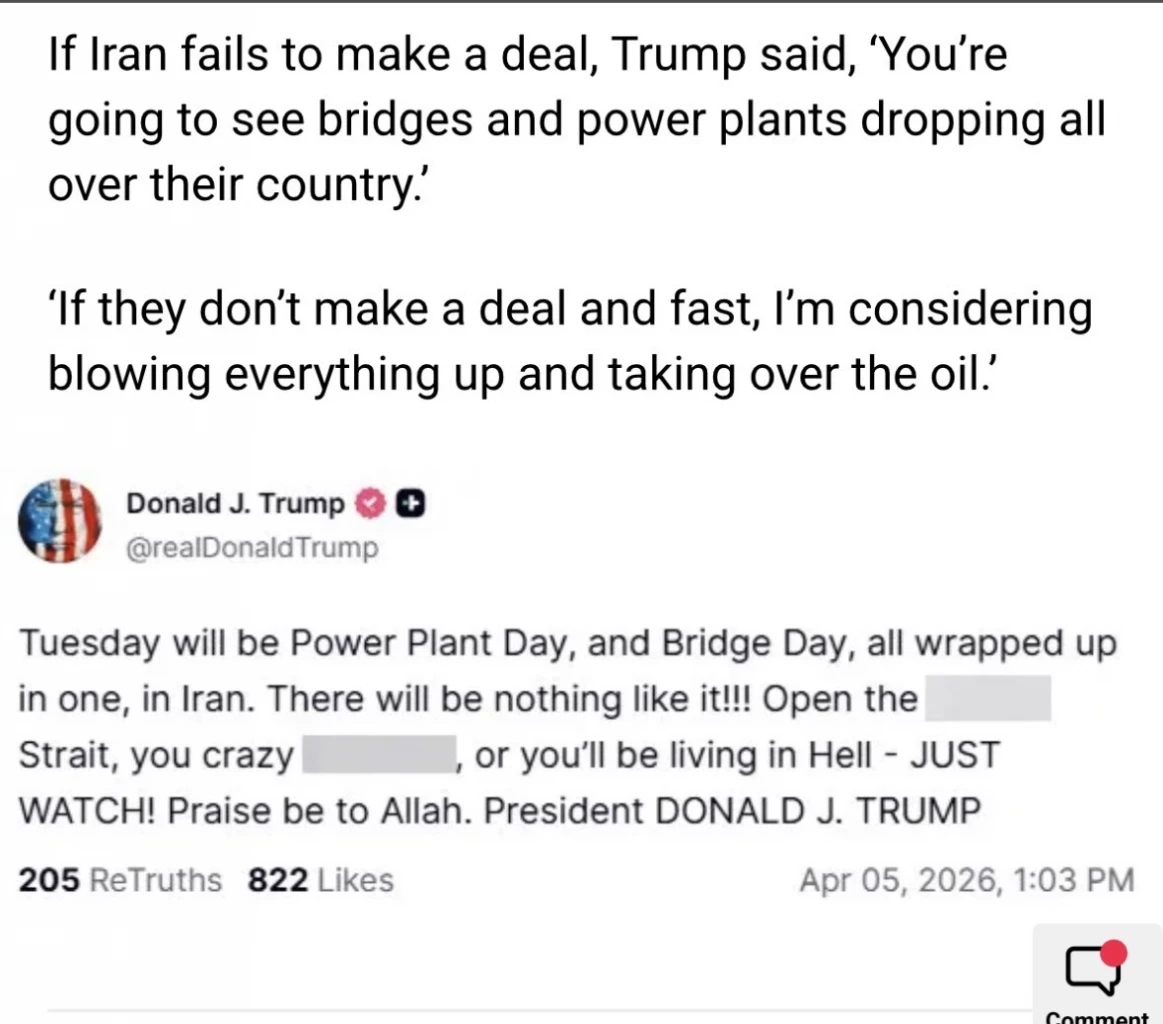Click the Apr 05, 2026 timestamp
This screenshot has height=1024, width=1163.
967,880
